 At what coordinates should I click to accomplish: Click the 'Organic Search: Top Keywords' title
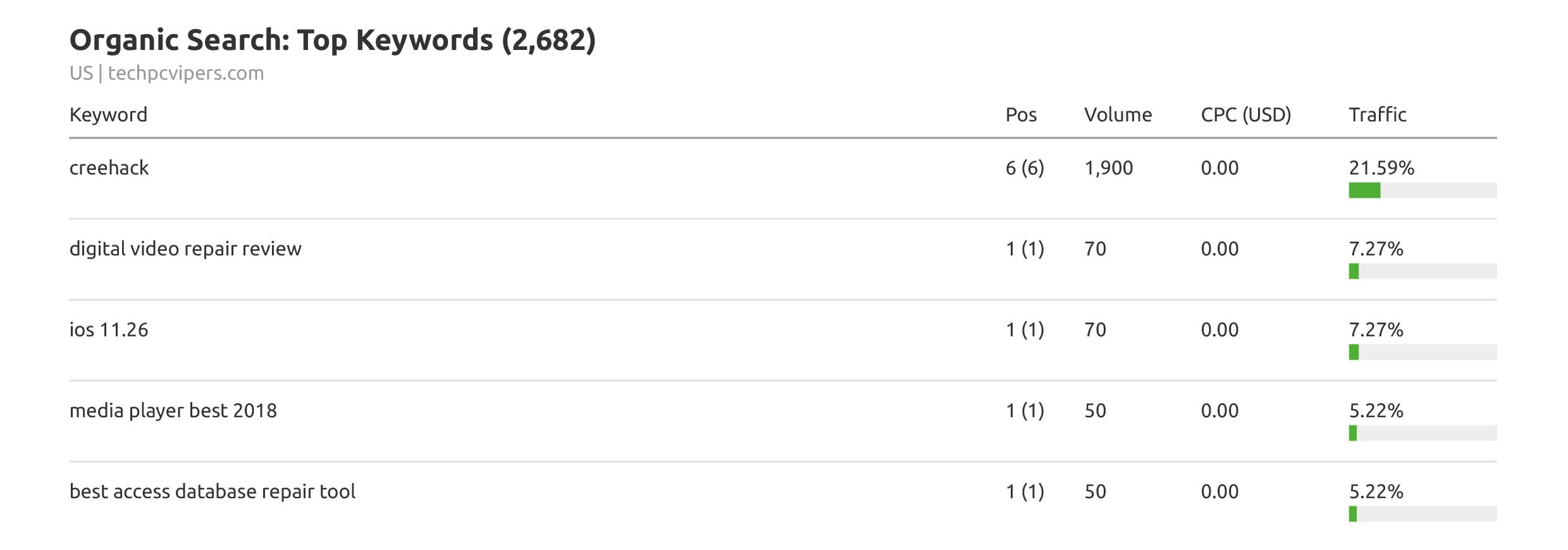[x=332, y=40]
